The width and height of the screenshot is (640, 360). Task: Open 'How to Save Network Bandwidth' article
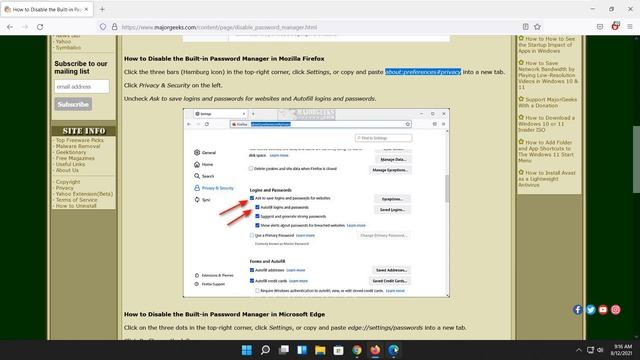[x=548, y=75]
